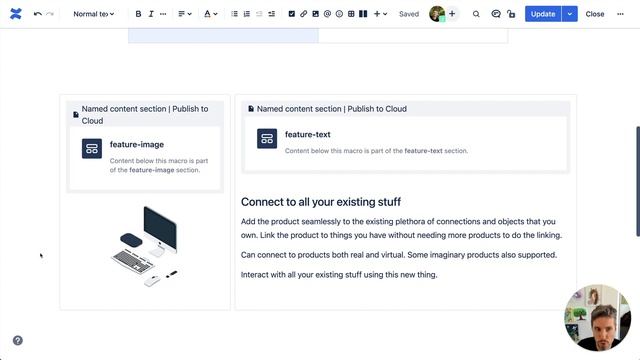
Task: Open the text alignment dropdown
Action: (184, 14)
